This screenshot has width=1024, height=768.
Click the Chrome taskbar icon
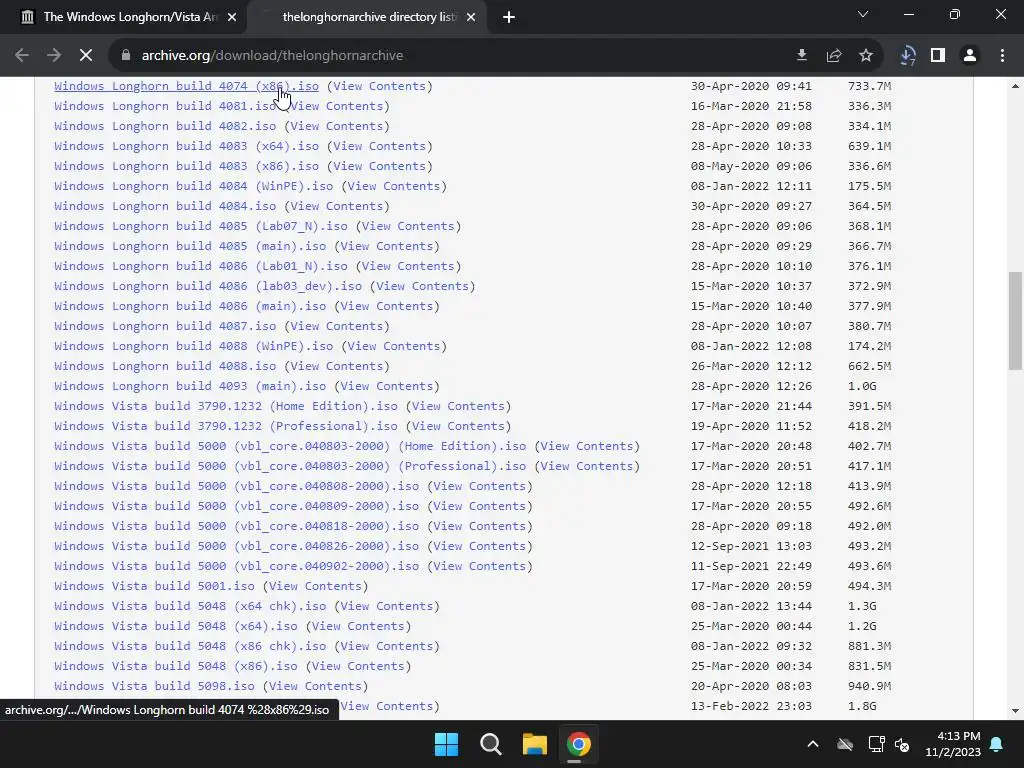coord(579,744)
